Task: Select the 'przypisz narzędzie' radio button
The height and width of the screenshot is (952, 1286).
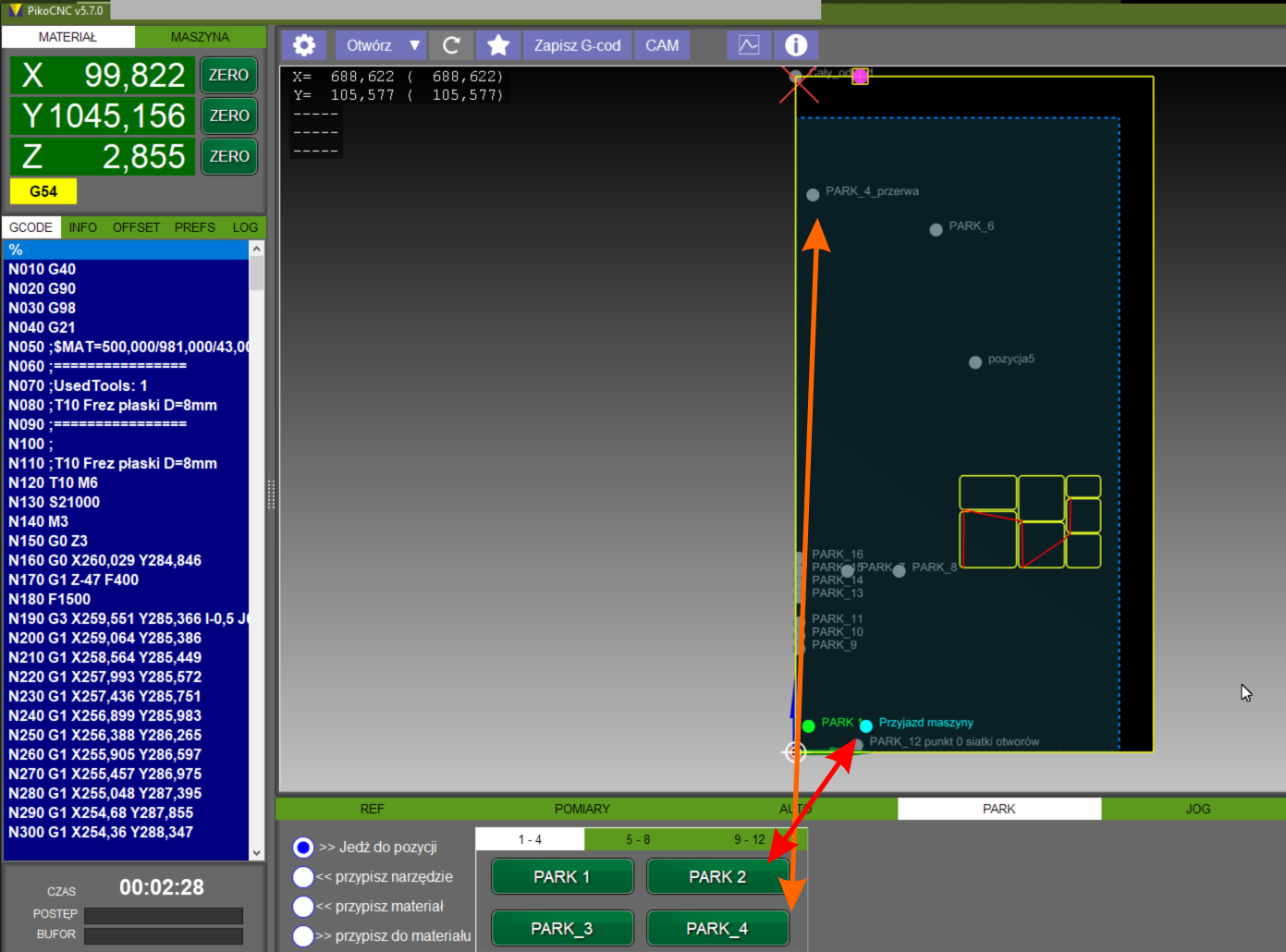Action: (x=302, y=876)
